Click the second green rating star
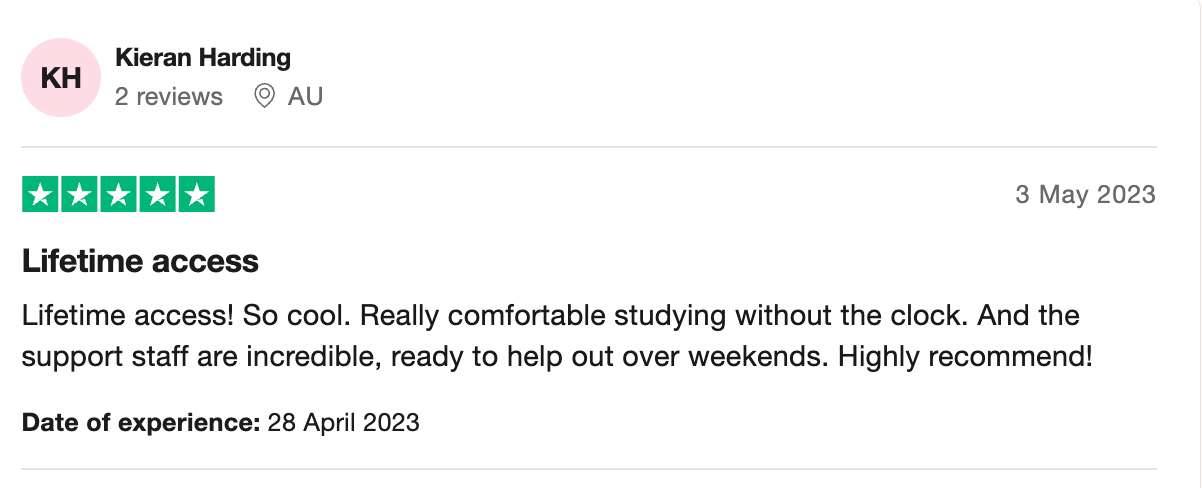Viewport: 1202px width, 488px height. click(x=80, y=195)
